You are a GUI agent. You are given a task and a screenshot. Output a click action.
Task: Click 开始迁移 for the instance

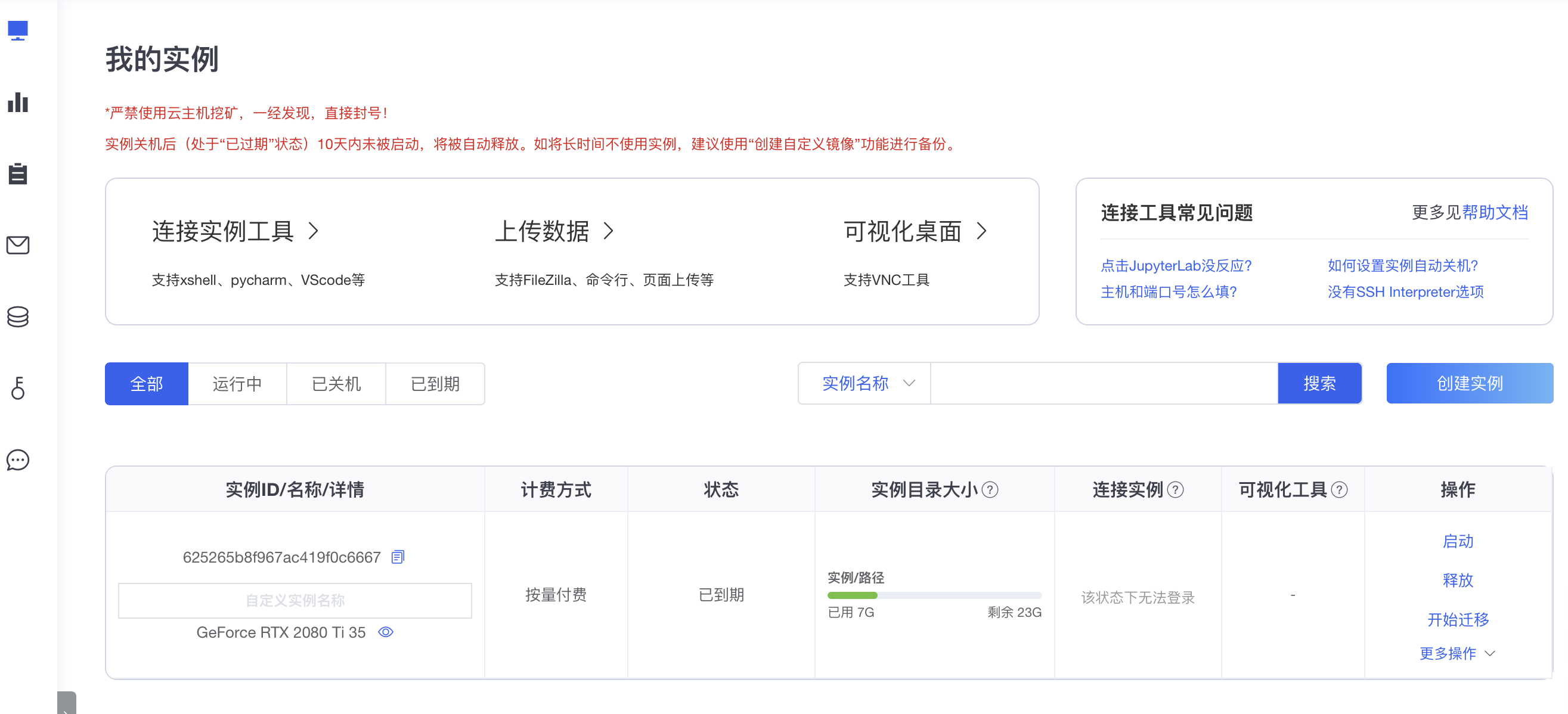(1458, 620)
